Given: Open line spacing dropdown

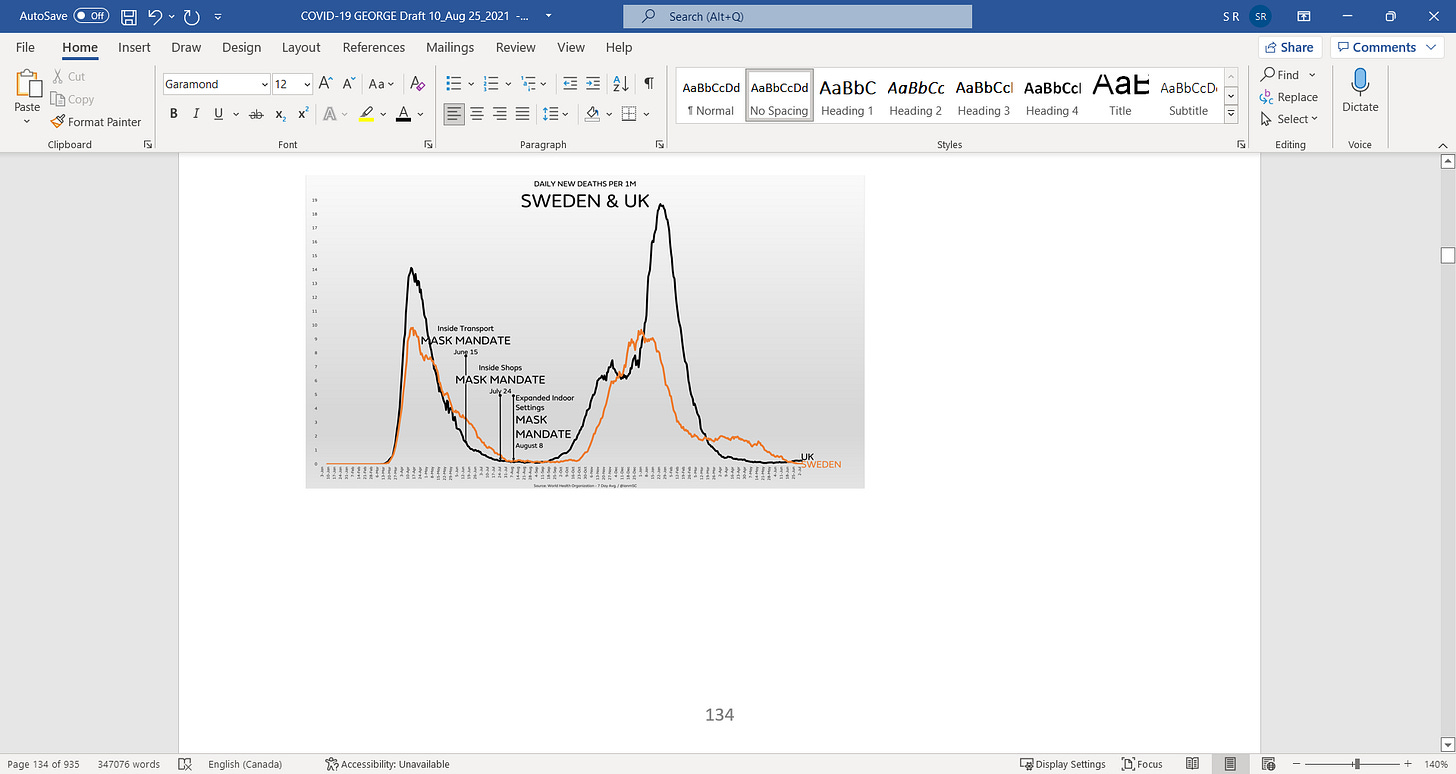Looking at the screenshot, I should 553,114.
